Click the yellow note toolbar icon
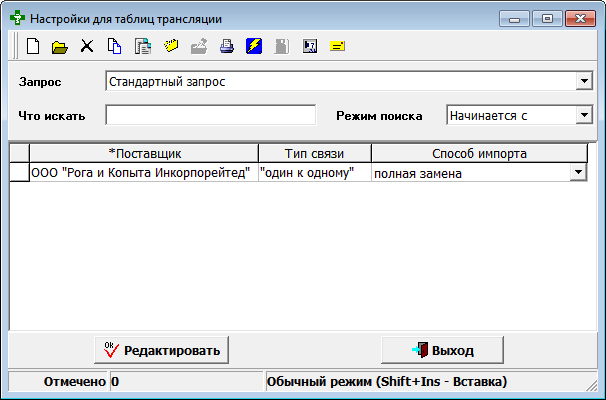 click(x=337, y=46)
